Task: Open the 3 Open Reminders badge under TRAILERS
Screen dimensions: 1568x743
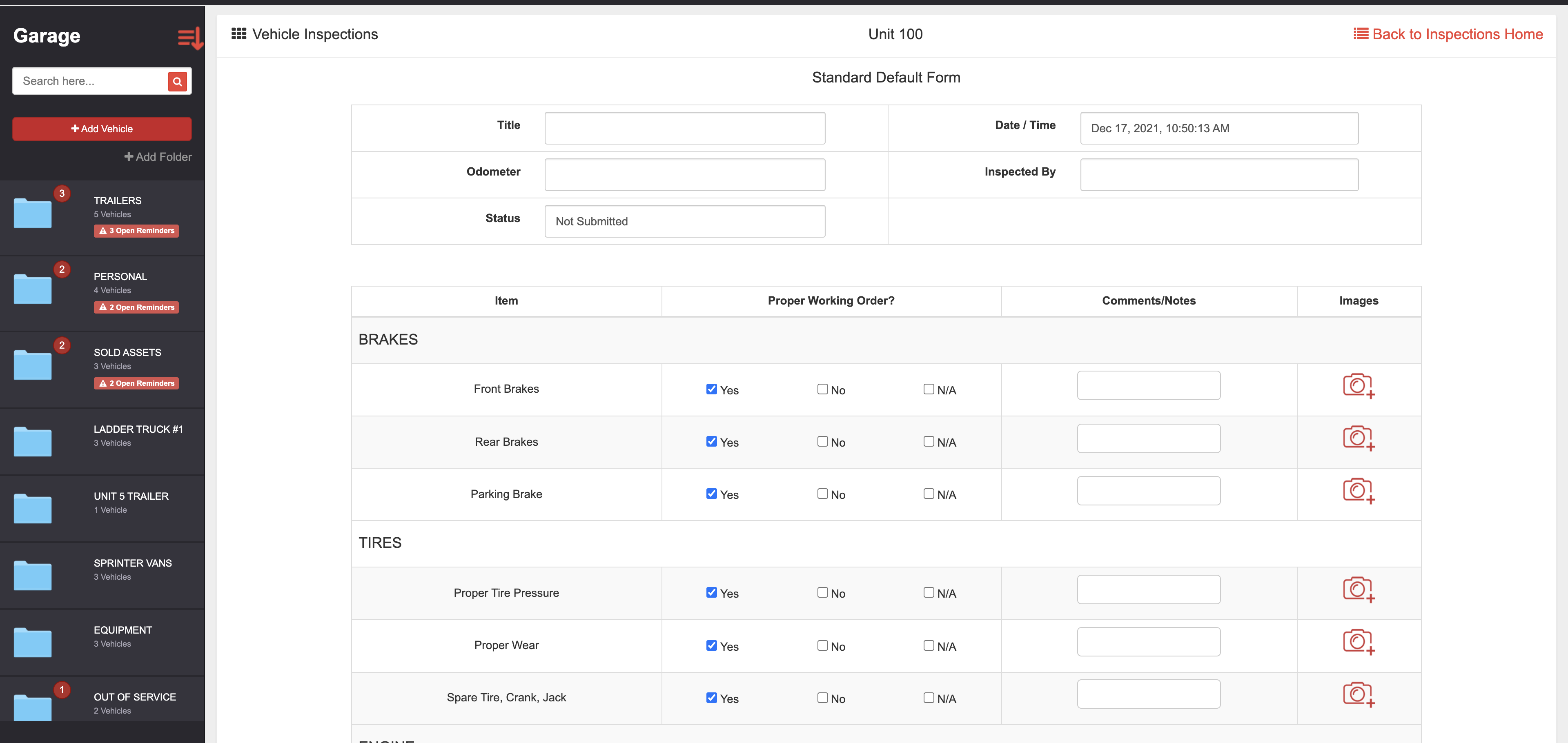Action: tap(136, 231)
